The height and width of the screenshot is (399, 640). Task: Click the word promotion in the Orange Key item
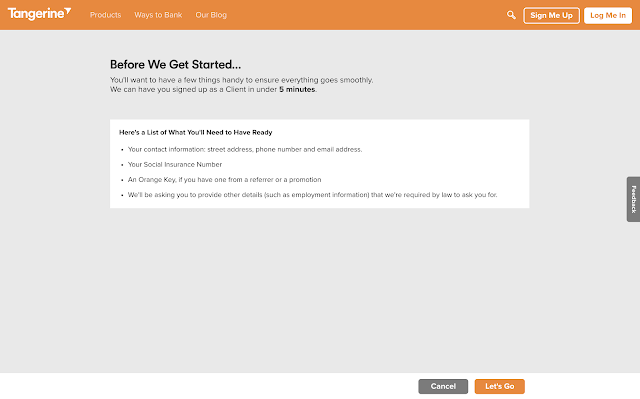click(x=305, y=180)
